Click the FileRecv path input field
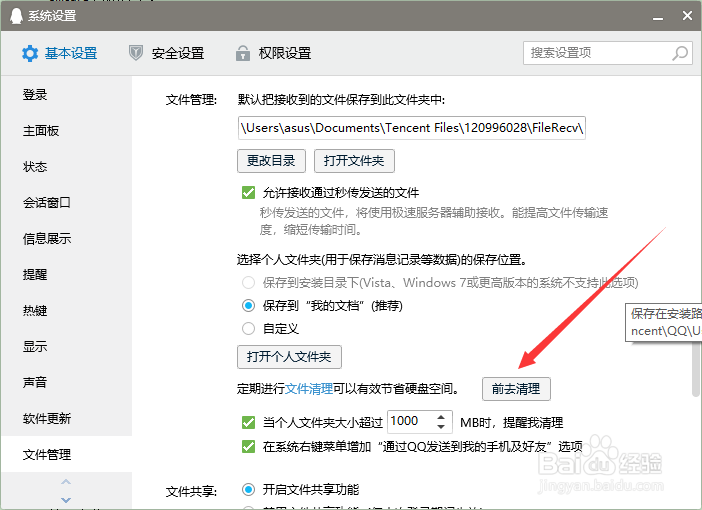 pos(411,128)
